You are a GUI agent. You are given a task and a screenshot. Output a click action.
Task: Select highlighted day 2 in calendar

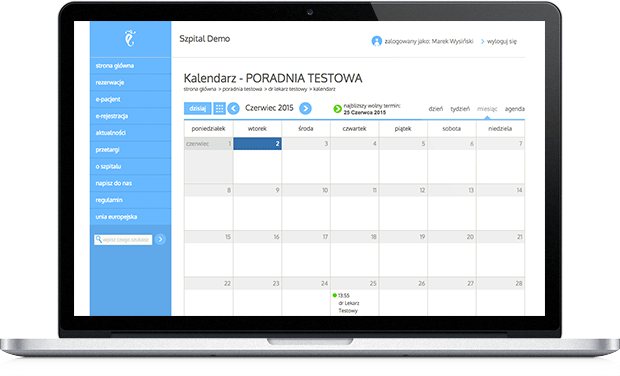pos(257,144)
